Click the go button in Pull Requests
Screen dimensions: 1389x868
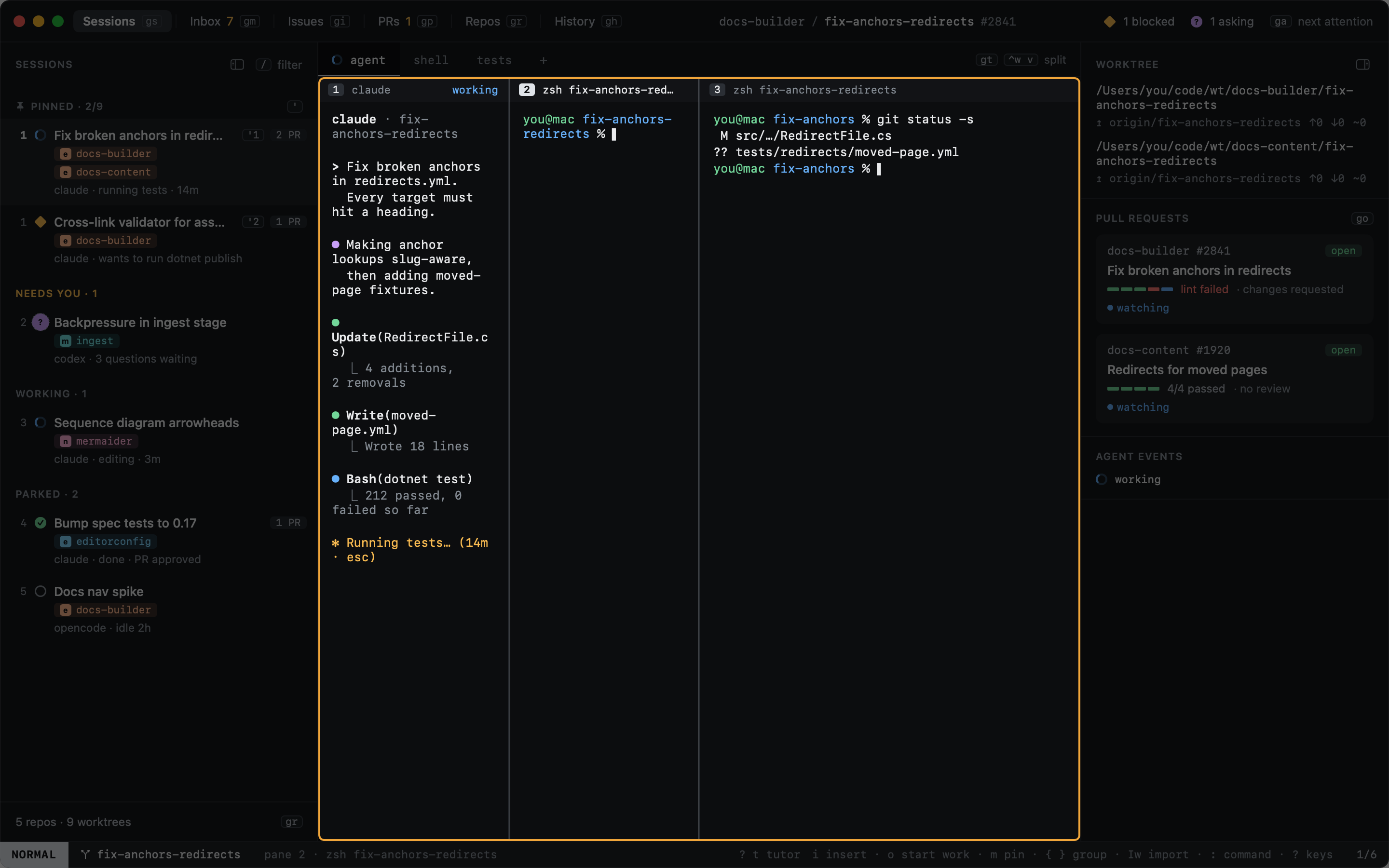click(x=1362, y=218)
